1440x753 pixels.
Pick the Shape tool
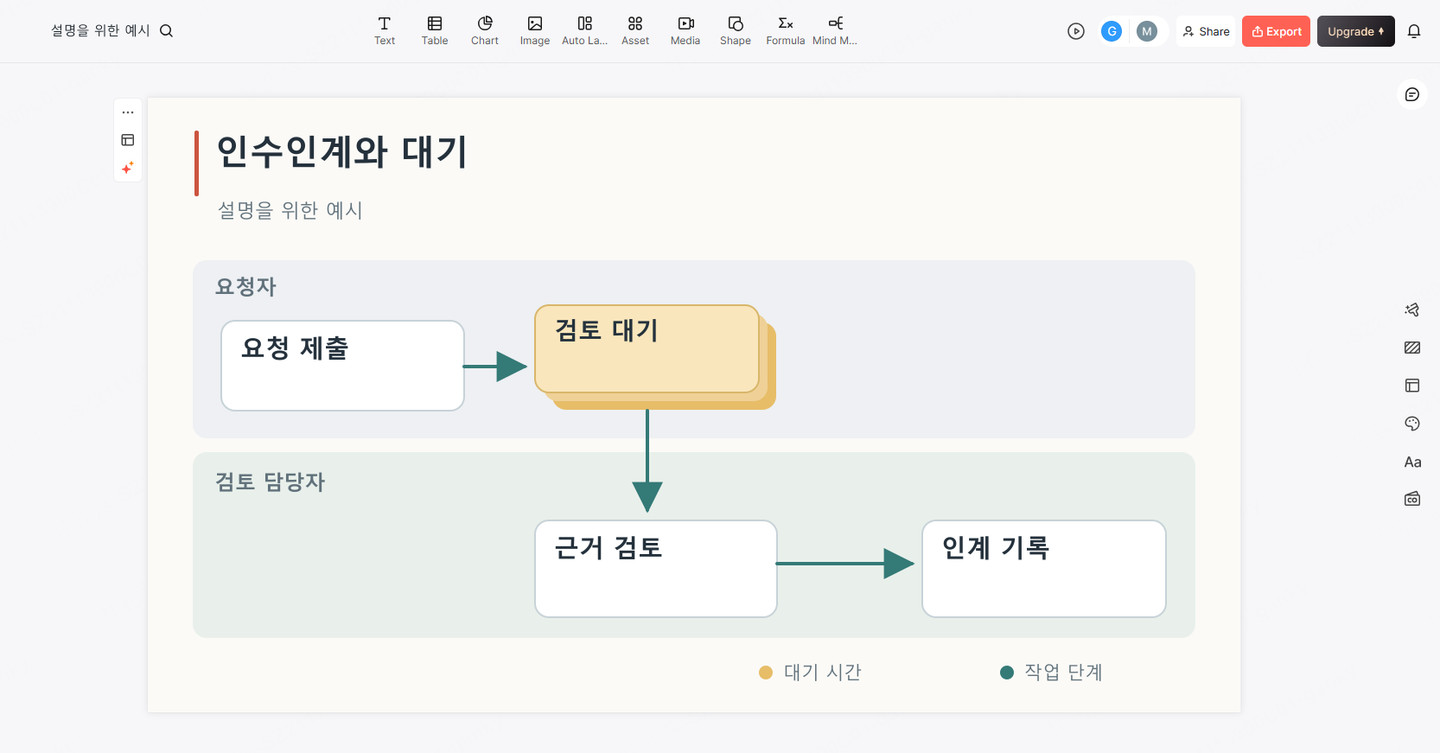point(735,31)
